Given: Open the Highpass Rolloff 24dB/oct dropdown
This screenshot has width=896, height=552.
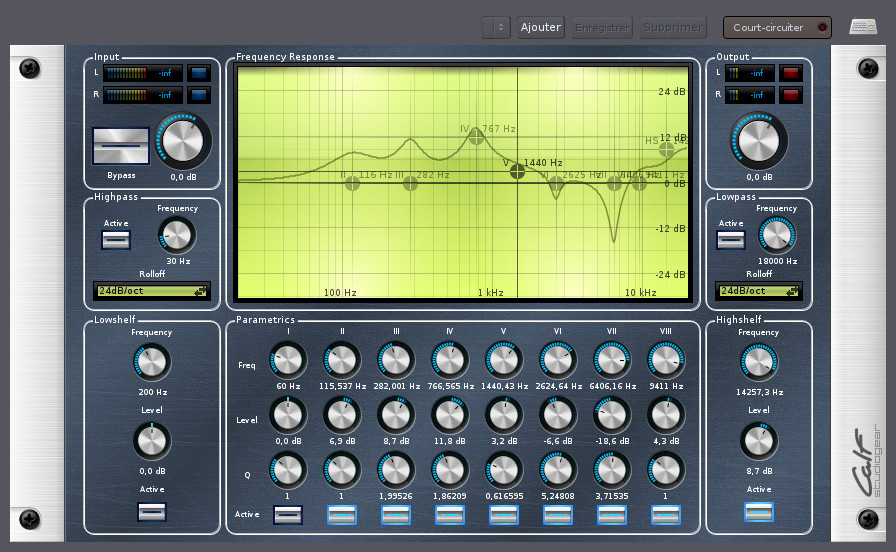Looking at the screenshot, I should pos(152,291).
